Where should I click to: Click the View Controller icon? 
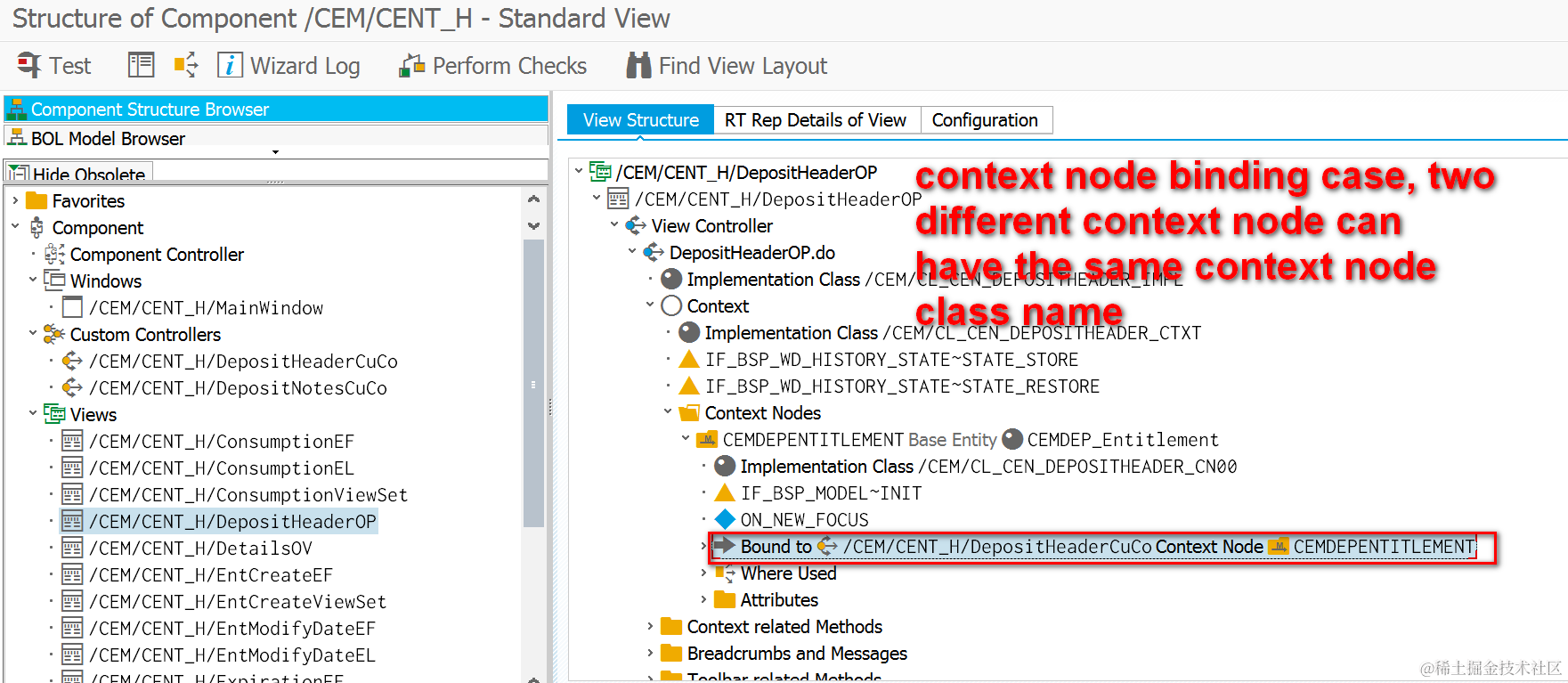point(636,225)
